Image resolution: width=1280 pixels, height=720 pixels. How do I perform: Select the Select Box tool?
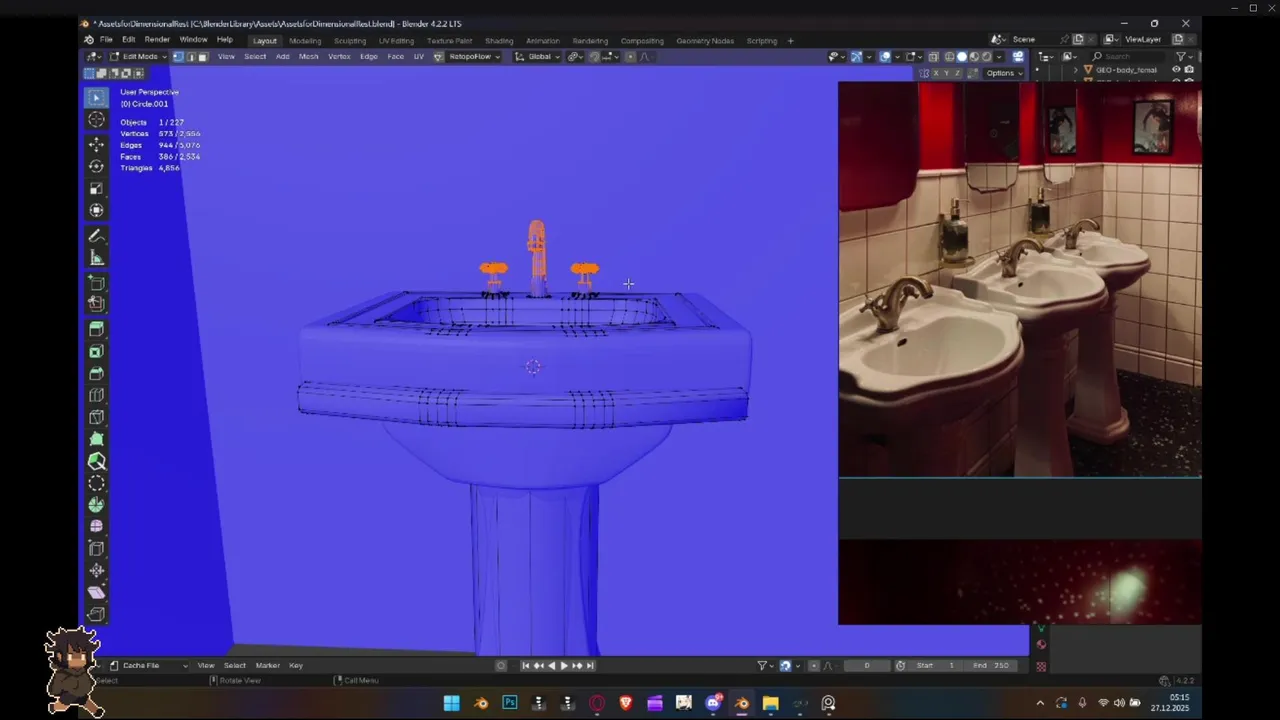96,97
